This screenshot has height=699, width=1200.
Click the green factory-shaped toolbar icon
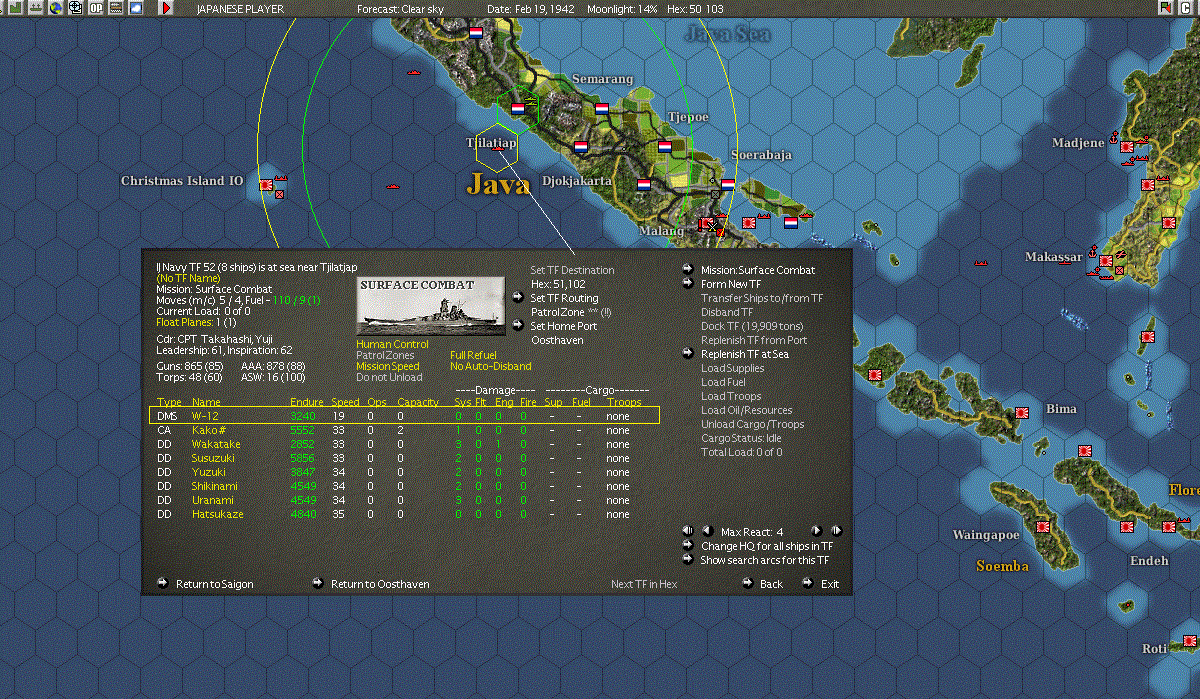click(15, 8)
